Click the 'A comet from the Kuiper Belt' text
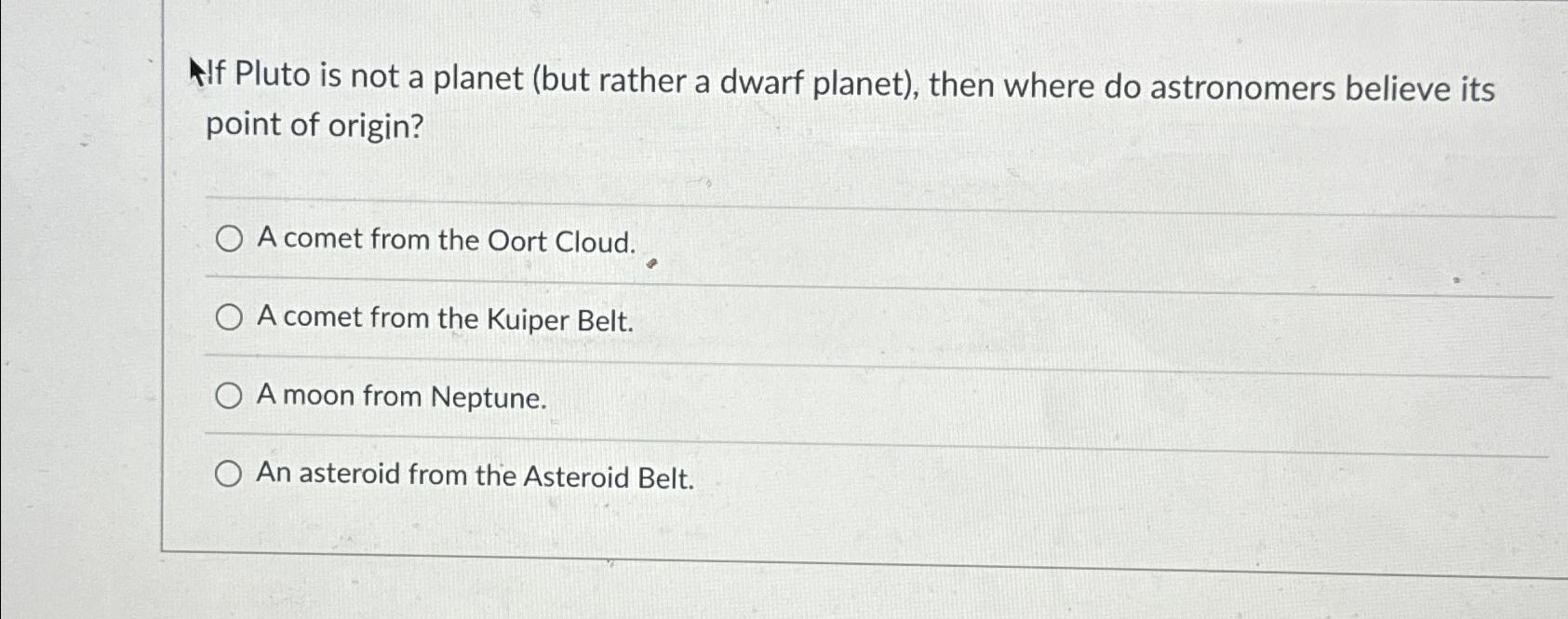This screenshot has width=1568, height=619. (x=446, y=320)
